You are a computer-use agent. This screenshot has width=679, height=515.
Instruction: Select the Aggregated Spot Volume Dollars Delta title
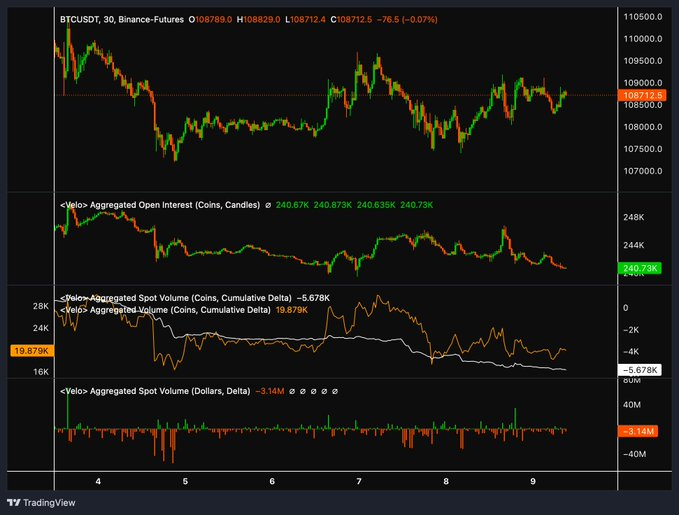(x=155, y=391)
